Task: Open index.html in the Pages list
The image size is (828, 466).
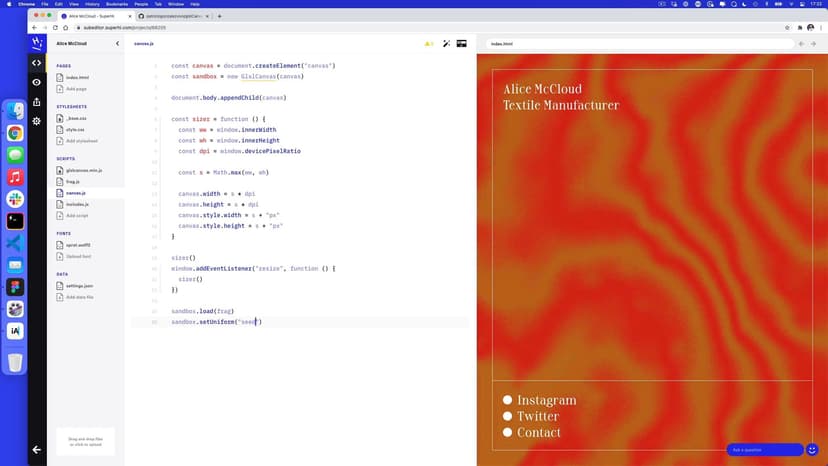Action: tap(77, 77)
